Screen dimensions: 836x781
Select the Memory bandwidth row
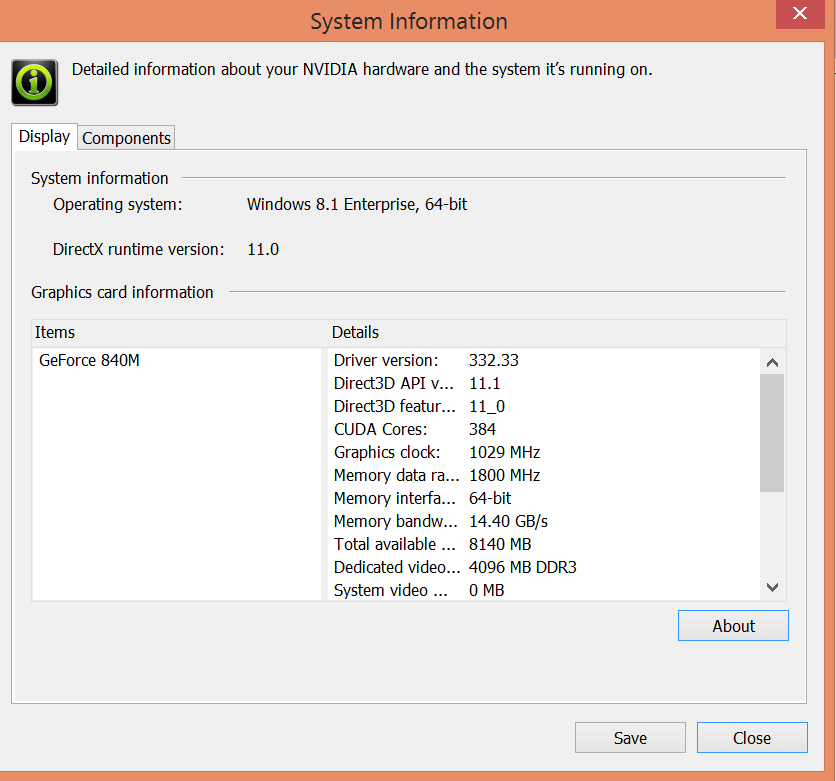544,521
